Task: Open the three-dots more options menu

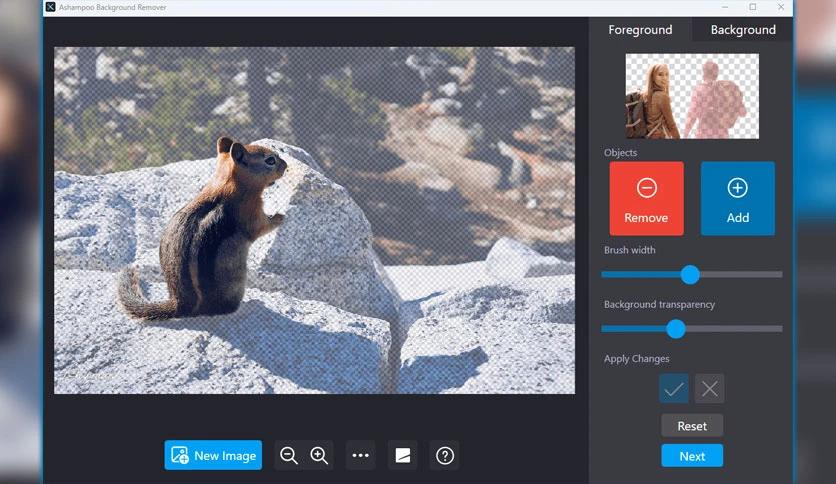Action: coord(361,455)
